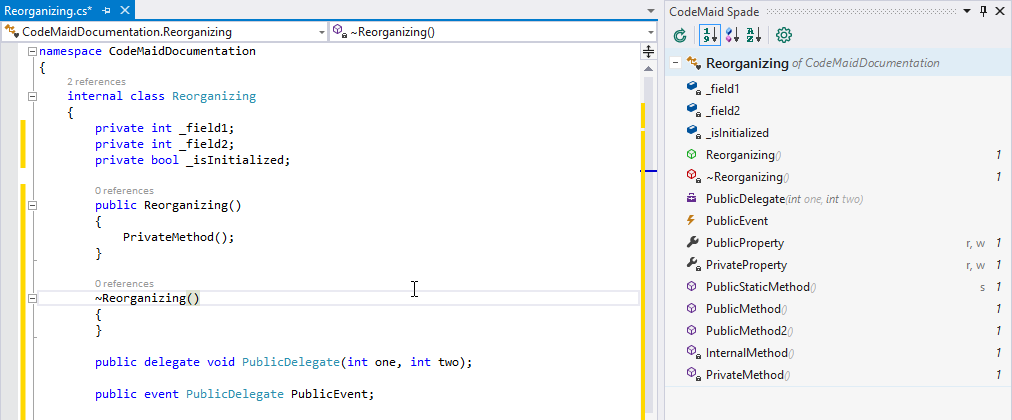
Task: Refresh the CodeMaid Spade panel
Action: [x=680, y=35]
